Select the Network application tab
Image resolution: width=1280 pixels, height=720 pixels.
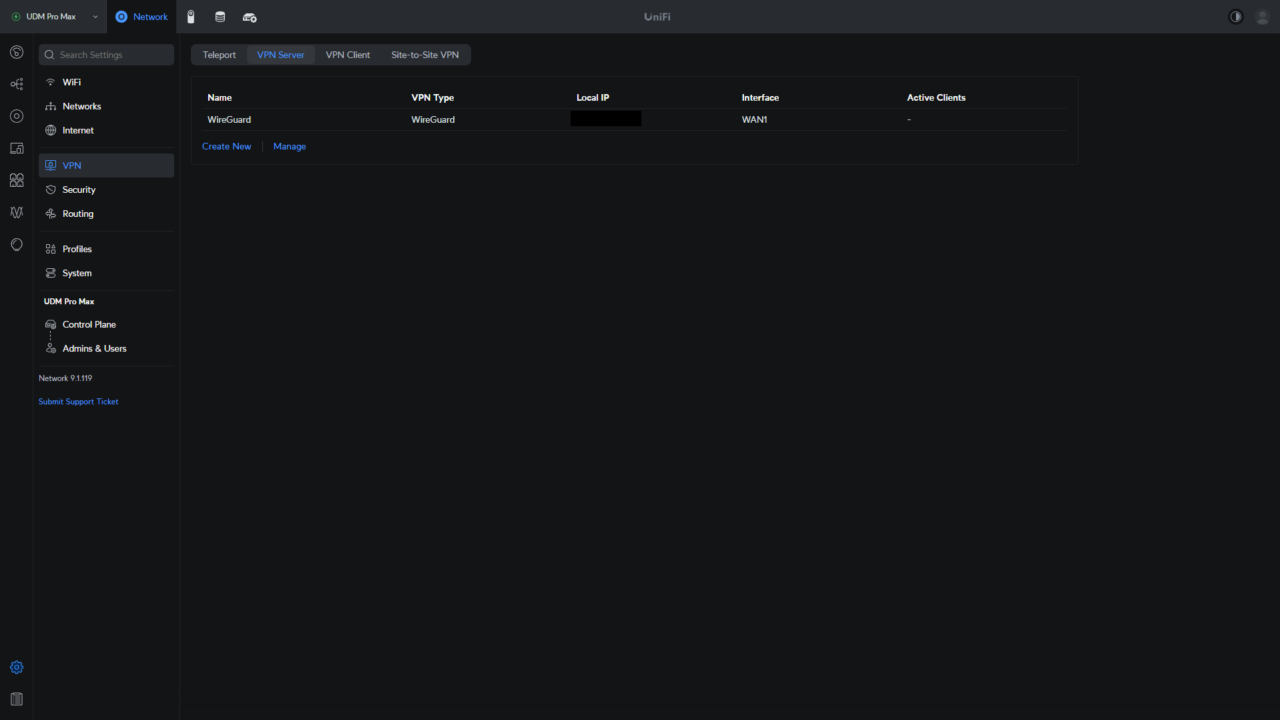(x=142, y=17)
